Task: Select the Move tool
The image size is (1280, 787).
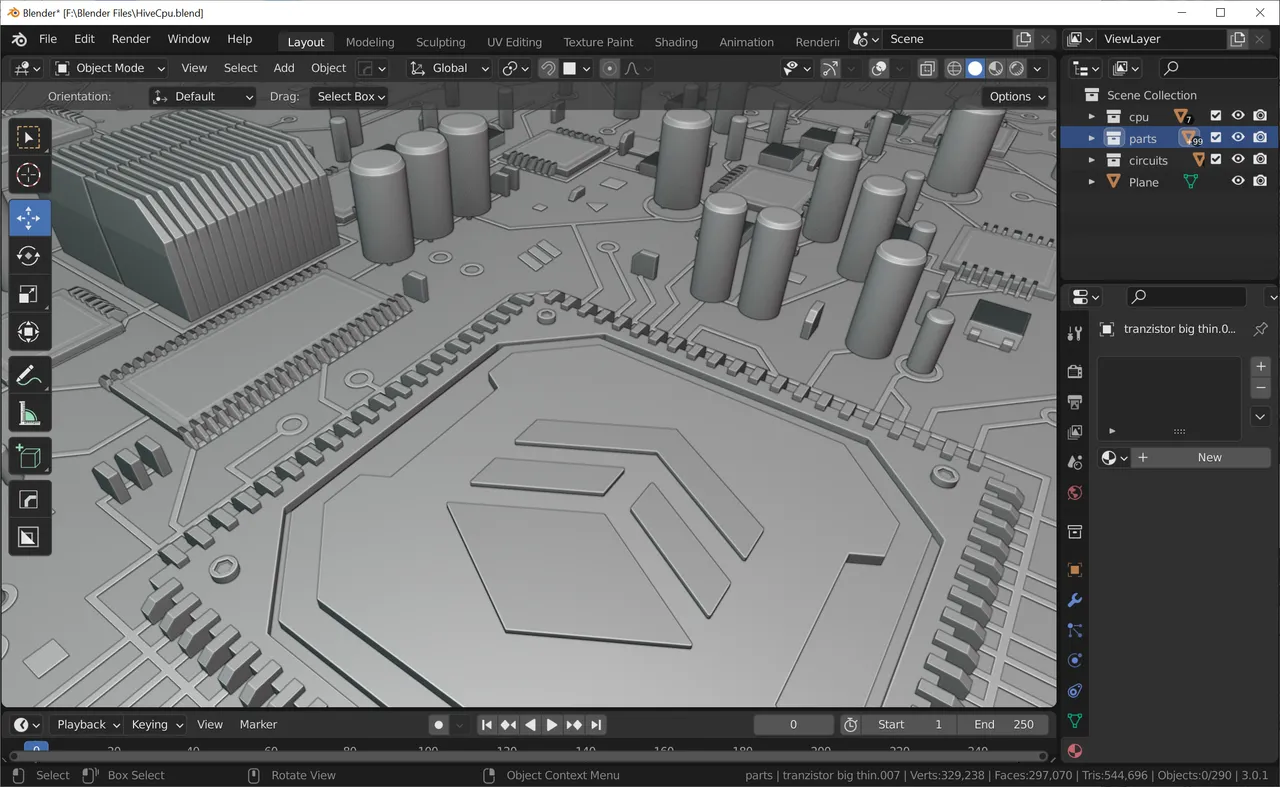Action: click(x=30, y=218)
